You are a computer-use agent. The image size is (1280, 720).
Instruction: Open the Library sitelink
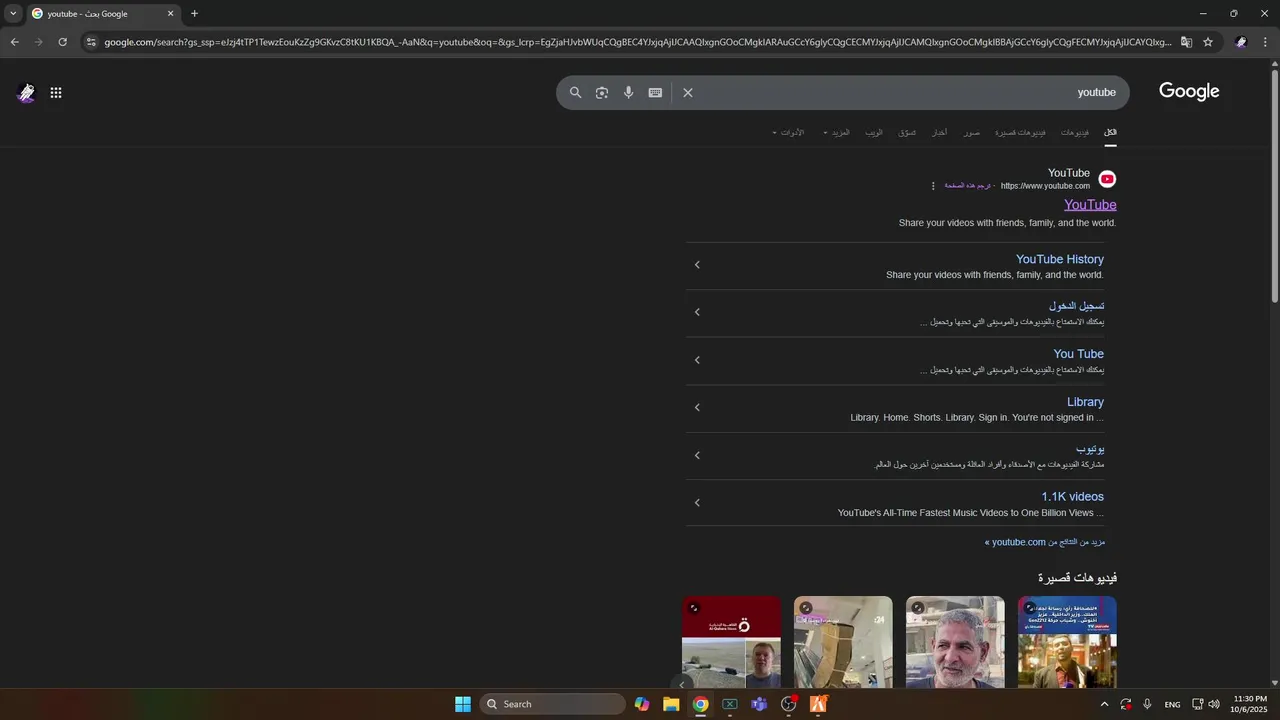coord(1085,402)
